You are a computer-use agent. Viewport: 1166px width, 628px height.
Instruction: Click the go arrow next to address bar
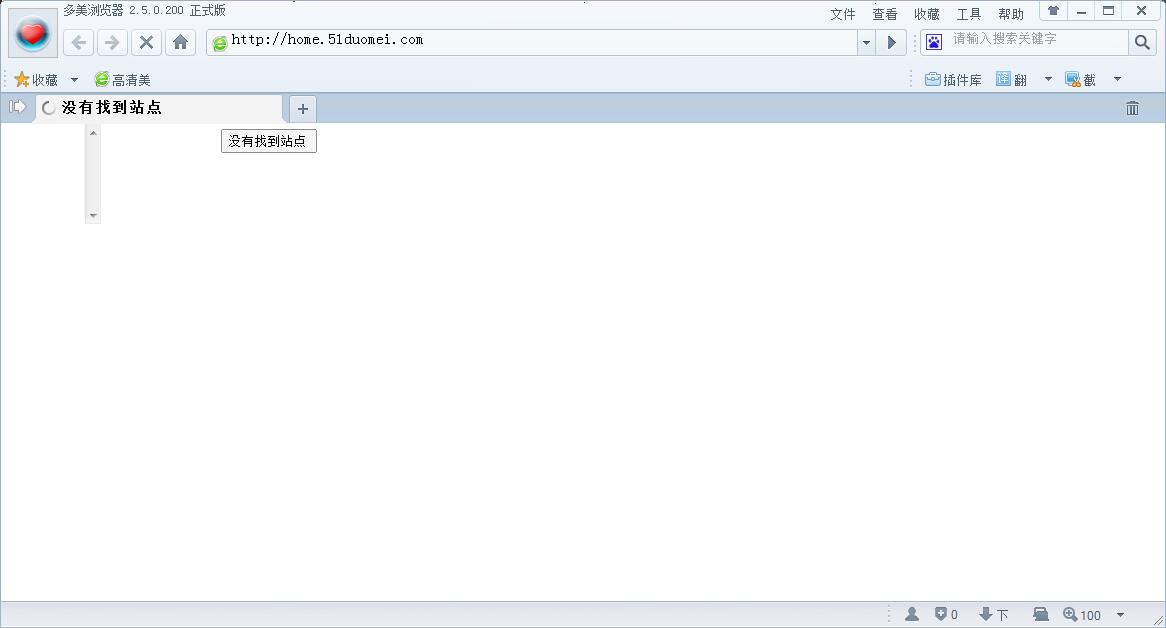tap(892, 42)
